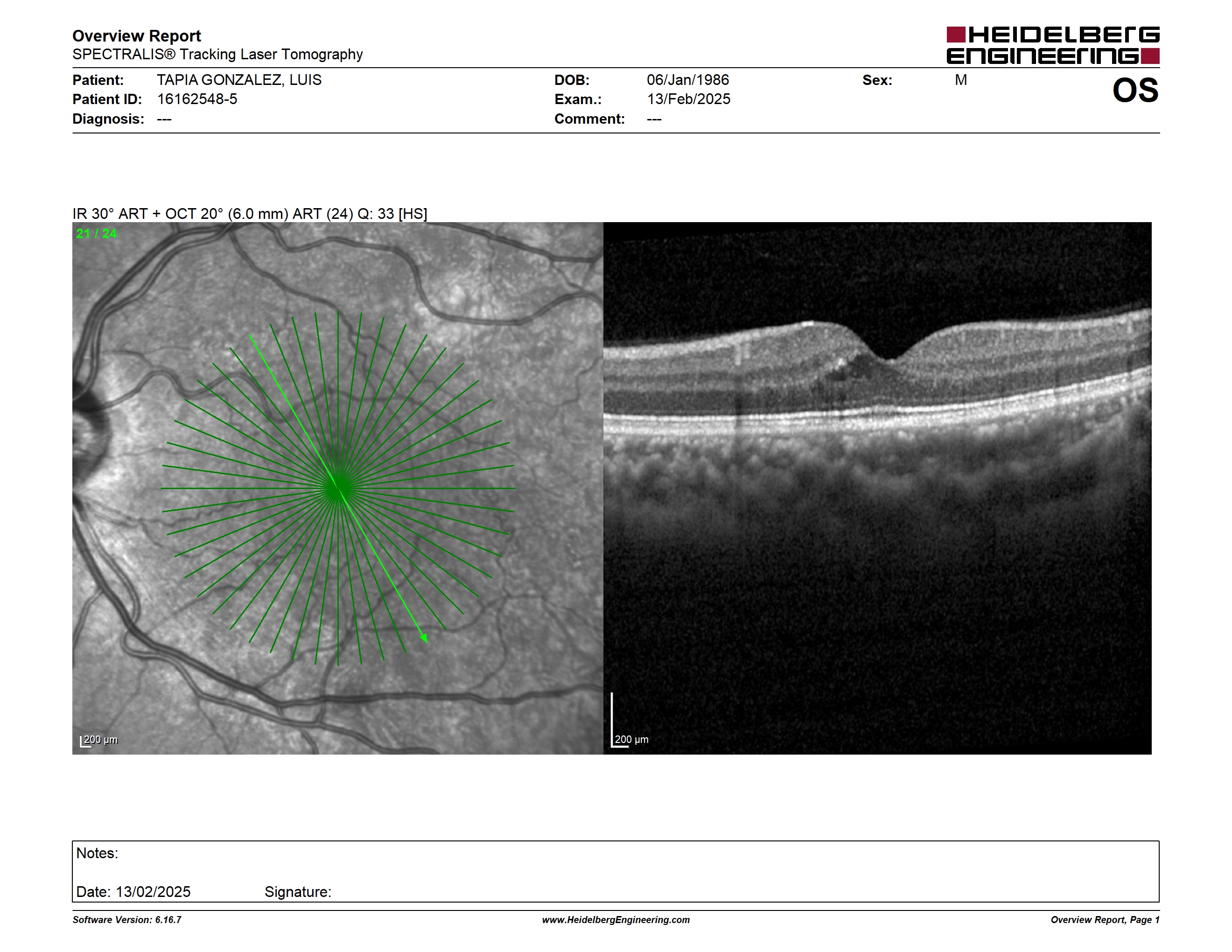Click the Diagnosis field label
The width and height of the screenshot is (1232, 952).
tap(108, 119)
